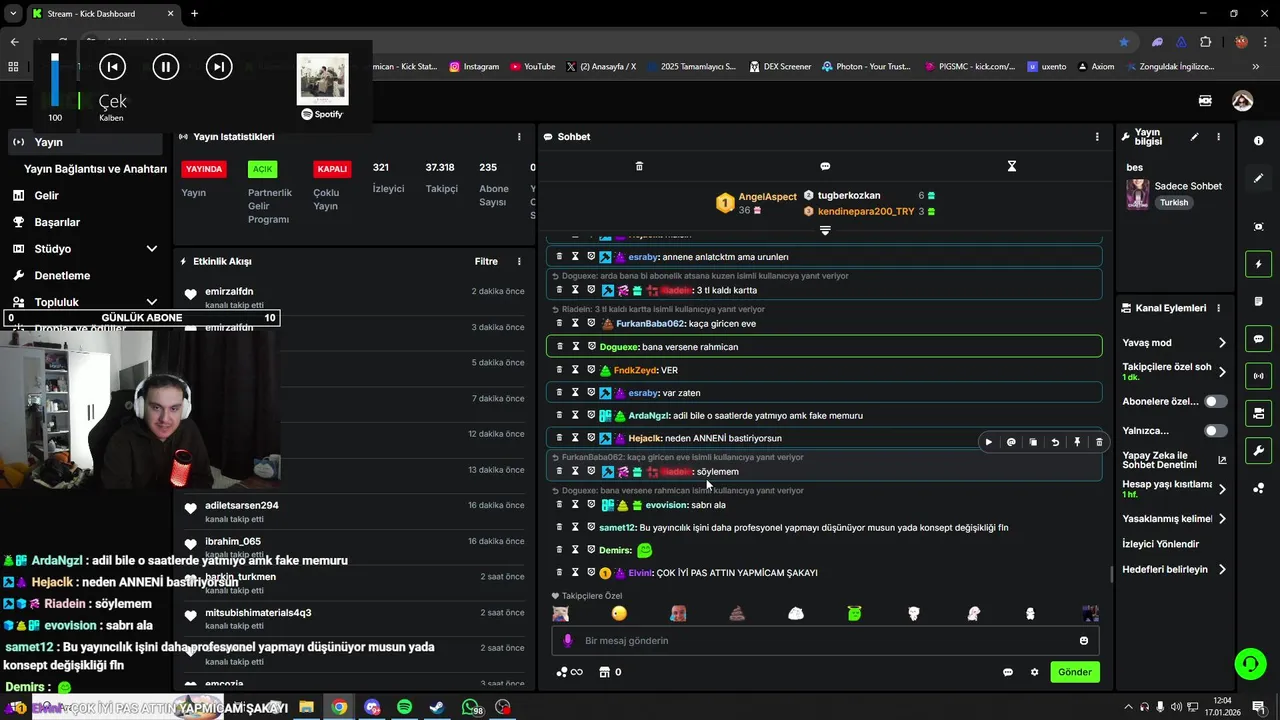The height and width of the screenshot is (720, 1280).
Task: Click the info icon in right rail
Action: (1258, 141)
